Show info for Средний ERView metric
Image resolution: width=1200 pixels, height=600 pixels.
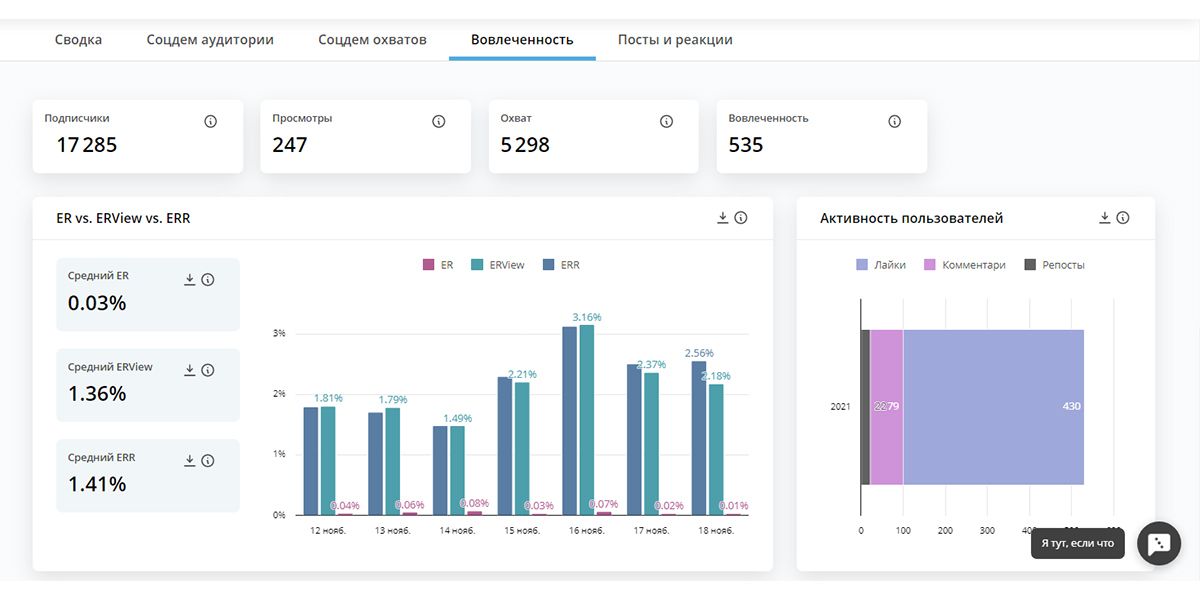click(x=208, y=370)
